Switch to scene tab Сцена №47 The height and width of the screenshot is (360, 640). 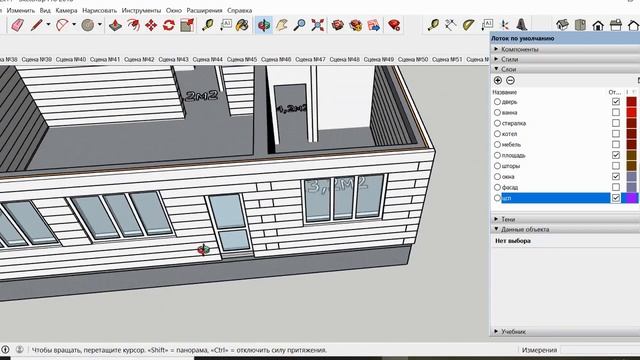coord(310,59)
